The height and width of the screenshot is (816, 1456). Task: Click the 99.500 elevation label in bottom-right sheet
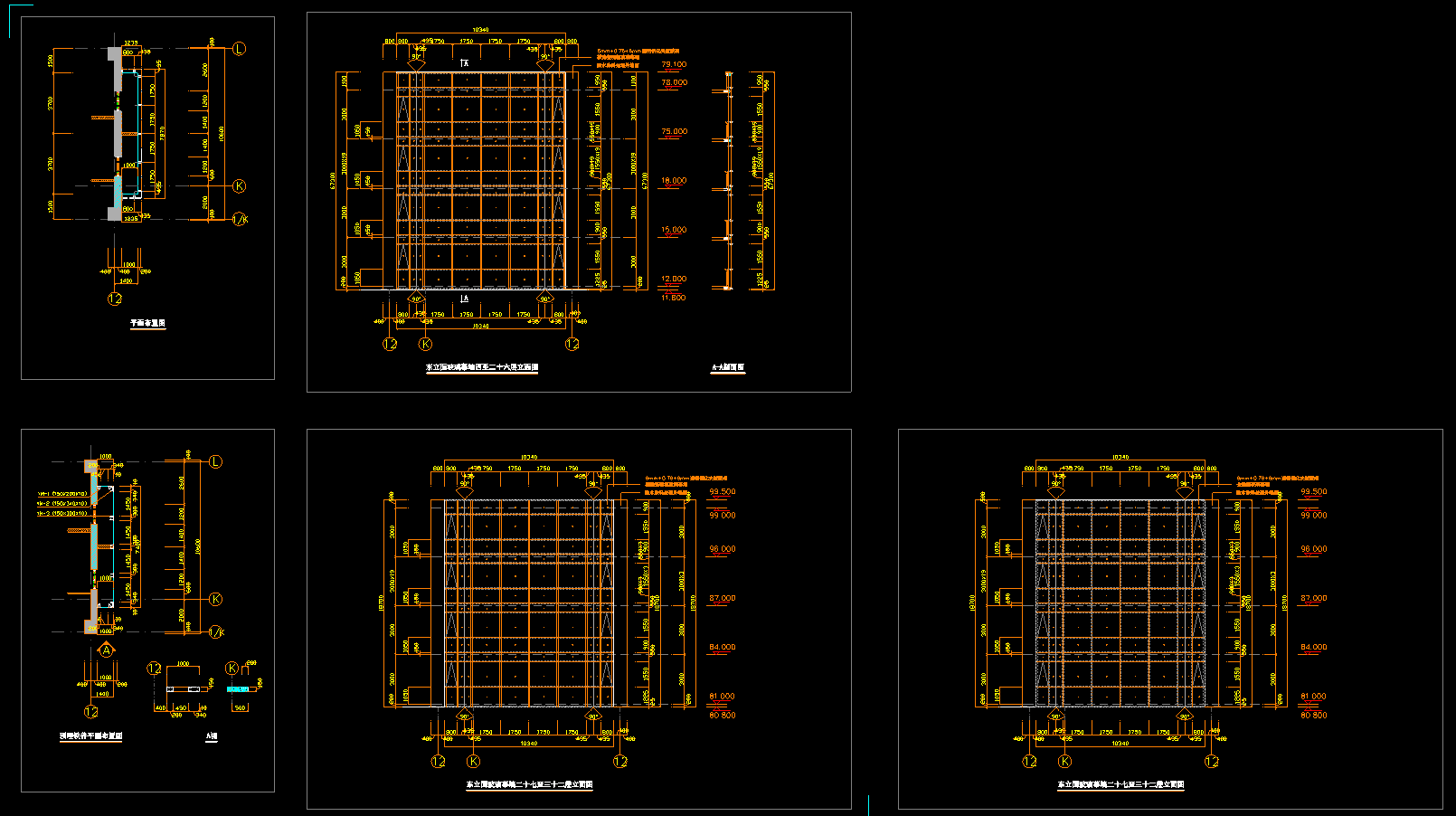1313,492
